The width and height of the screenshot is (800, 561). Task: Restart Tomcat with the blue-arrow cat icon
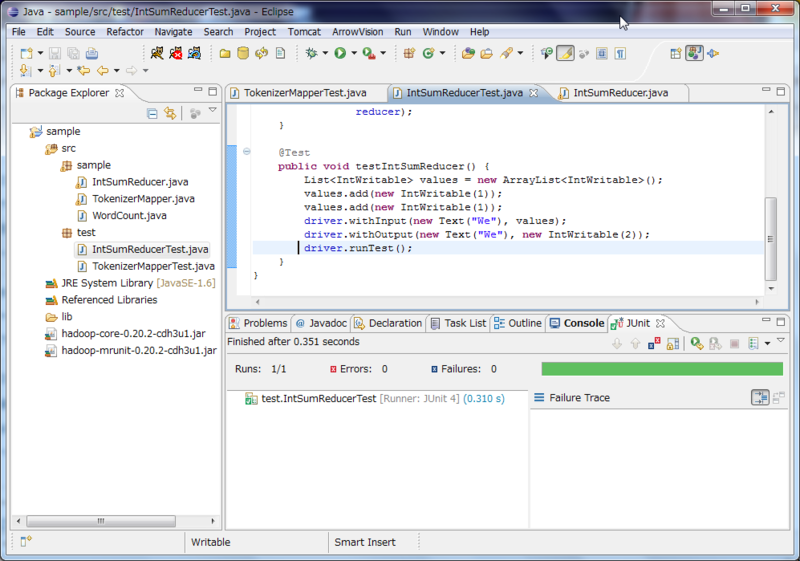(x=194, y=53)
